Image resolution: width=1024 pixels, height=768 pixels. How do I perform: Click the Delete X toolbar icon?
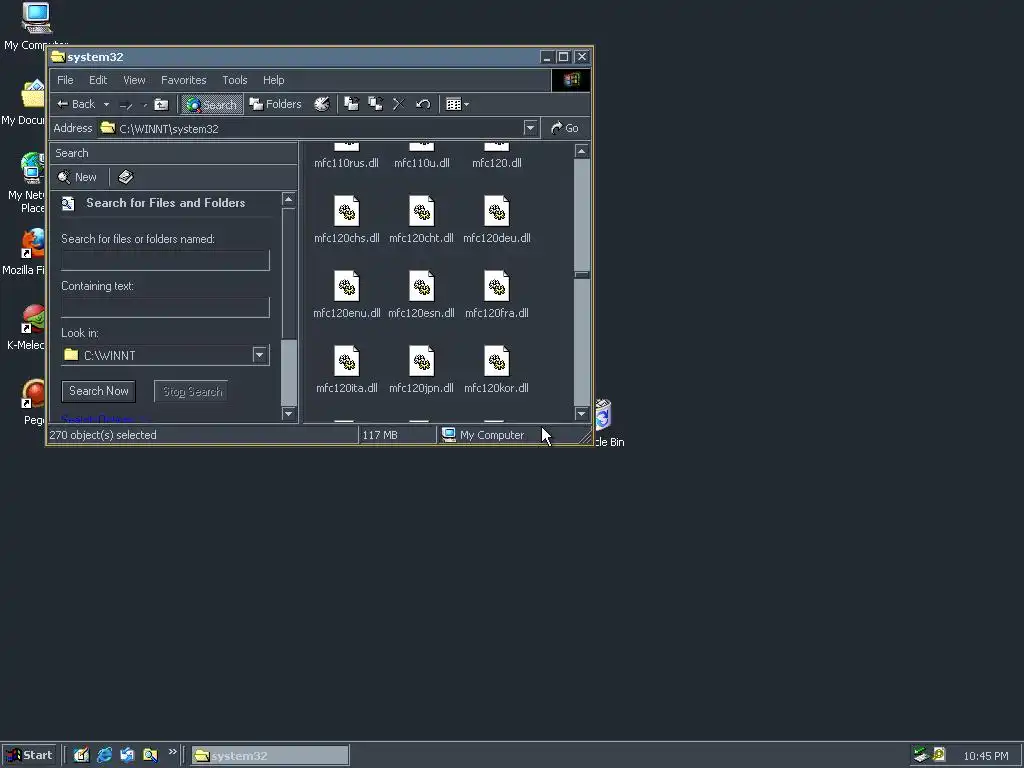point(398,104)
